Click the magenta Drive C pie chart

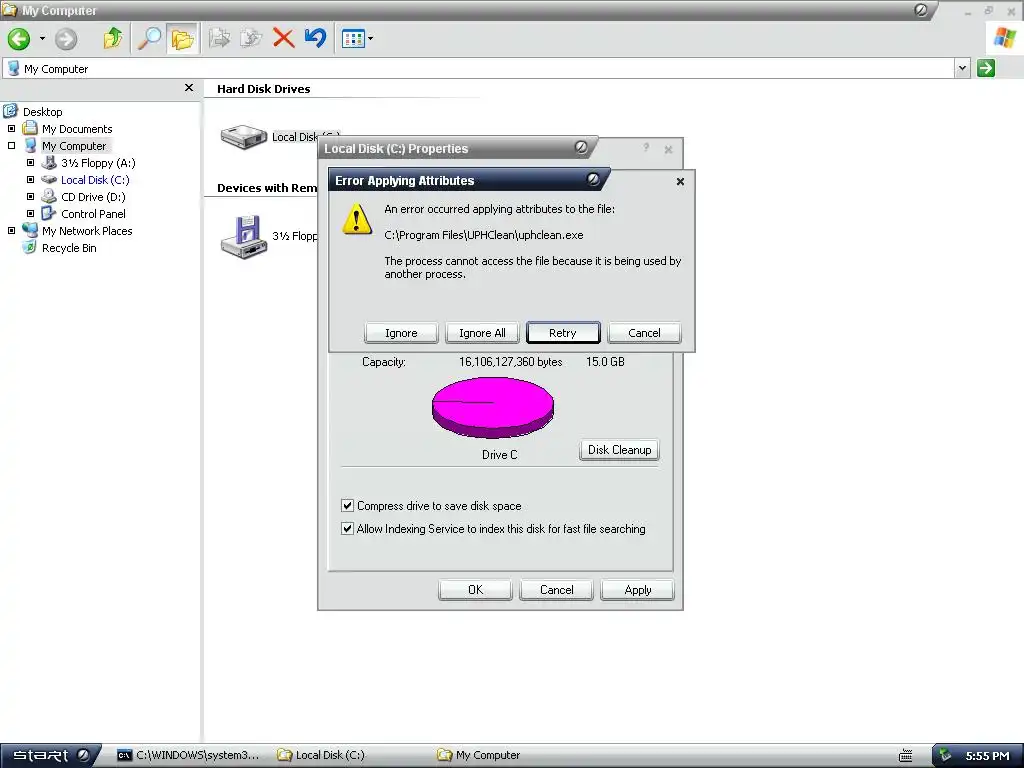pyautogui.click(x=493, y=408)
